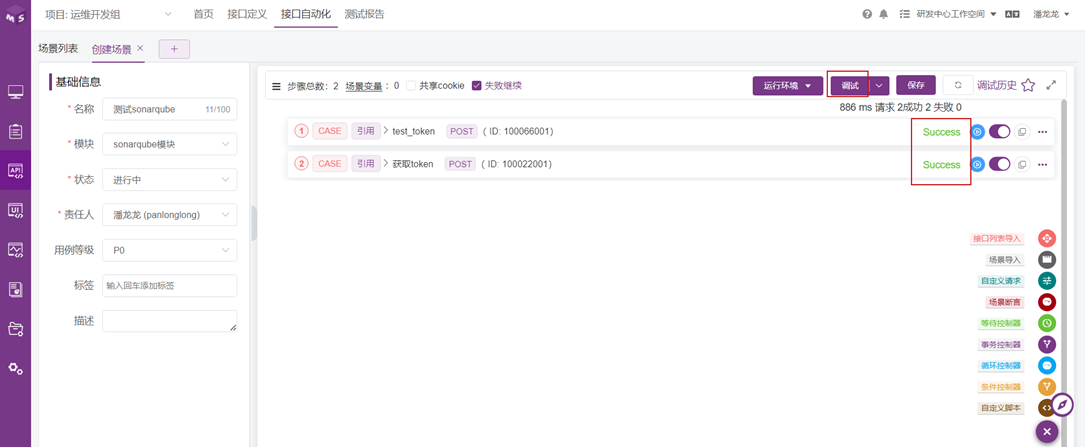Image resolution: width=1086 pixels, height=447 pixels.
Task: Go to 测试报告 menu
Action: click(364, 14)
